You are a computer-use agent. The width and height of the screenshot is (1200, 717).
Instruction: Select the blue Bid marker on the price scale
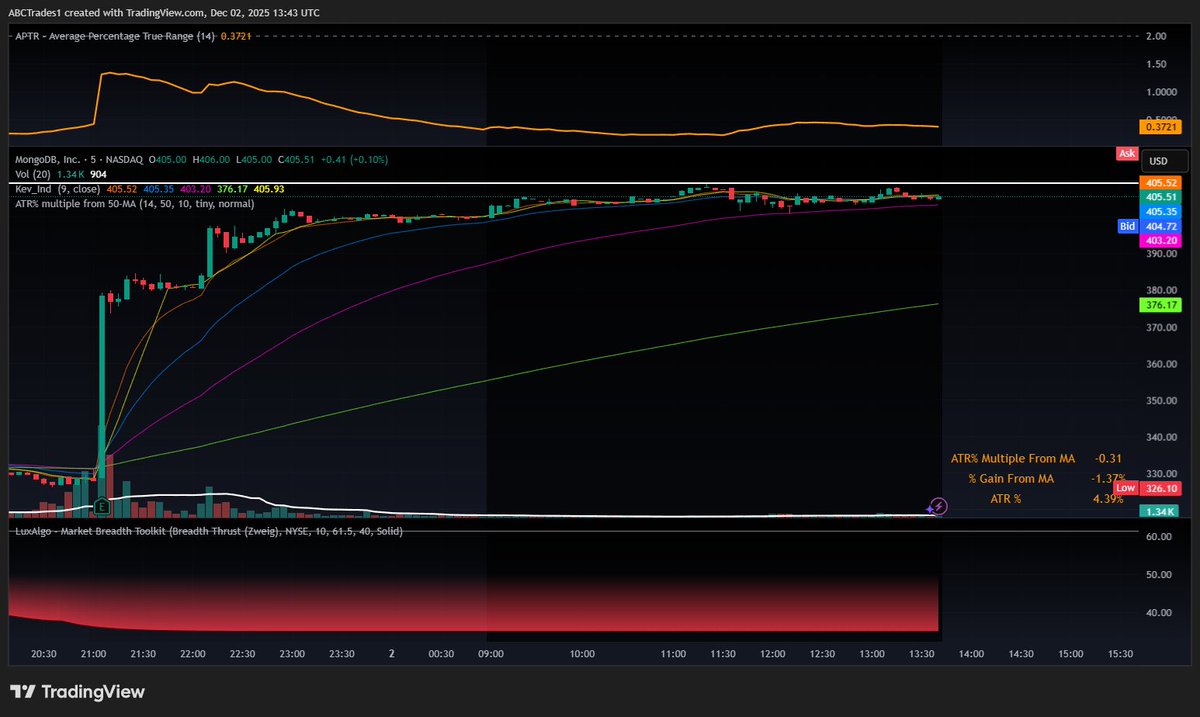click(1127, 226)
